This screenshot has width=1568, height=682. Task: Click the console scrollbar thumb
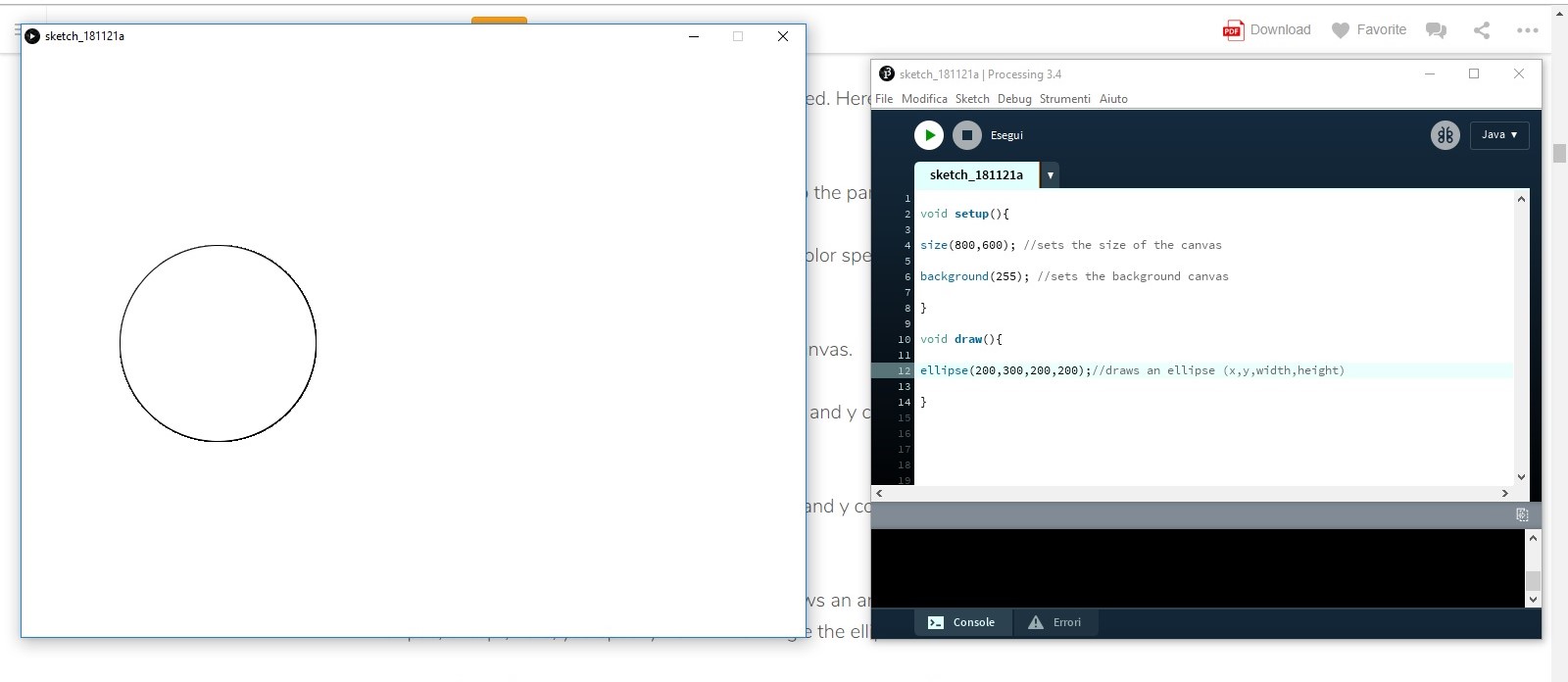(1534, 580)
